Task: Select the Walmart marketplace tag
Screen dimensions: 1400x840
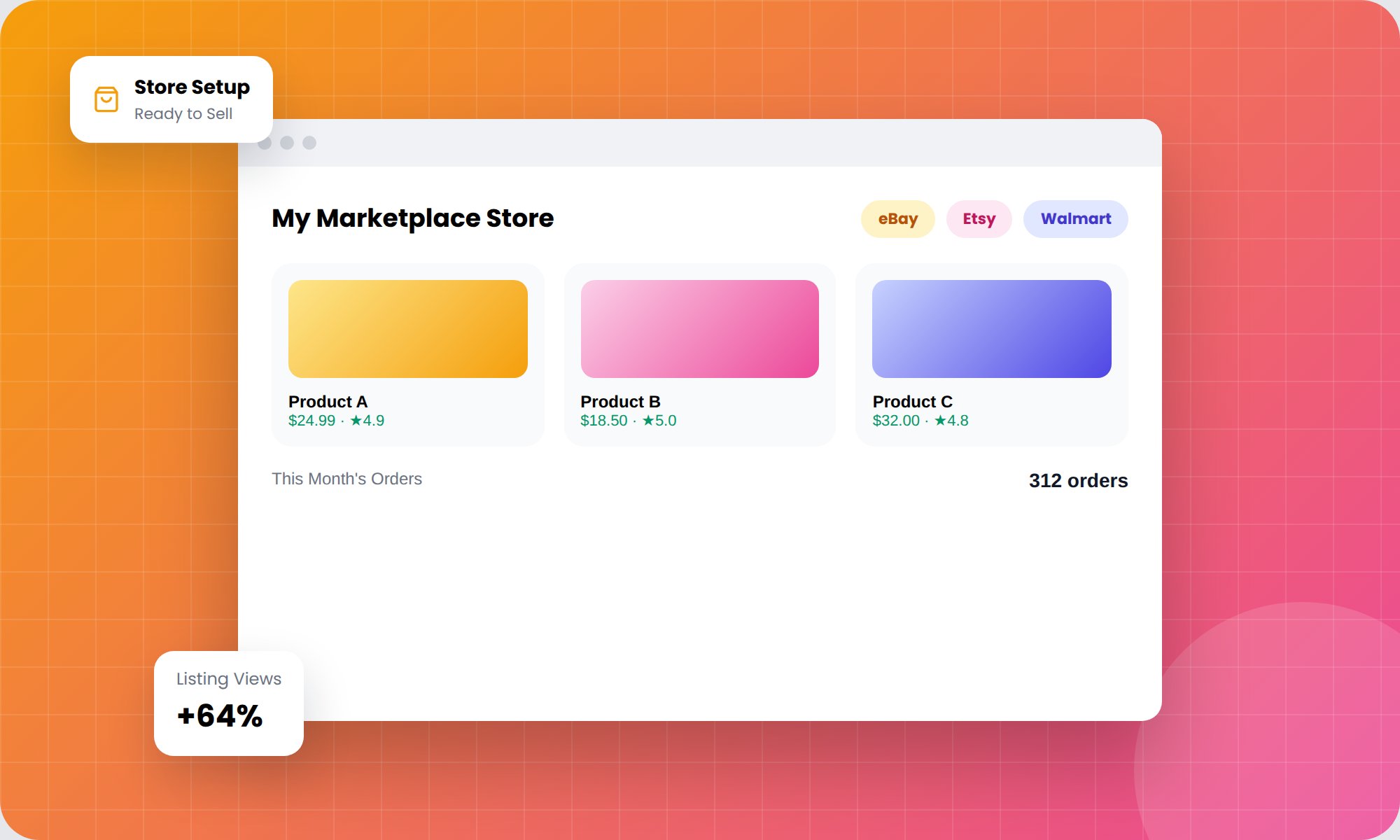Action: [x=1075, y=219]
